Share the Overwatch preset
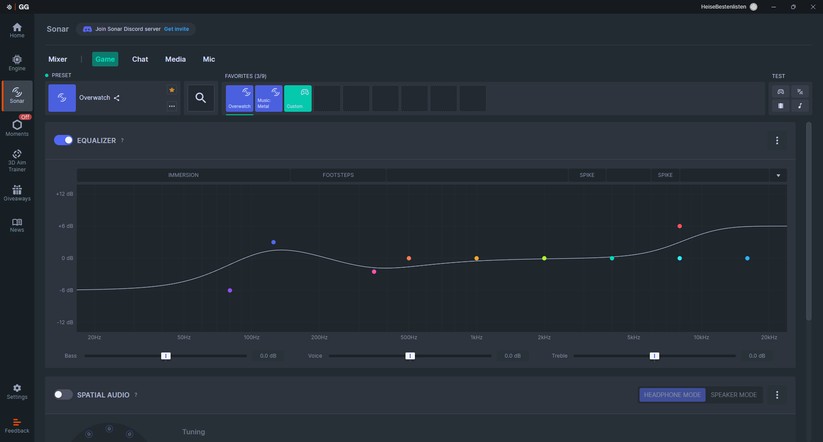Screen dimensions: 823x442 click(117, 98)
